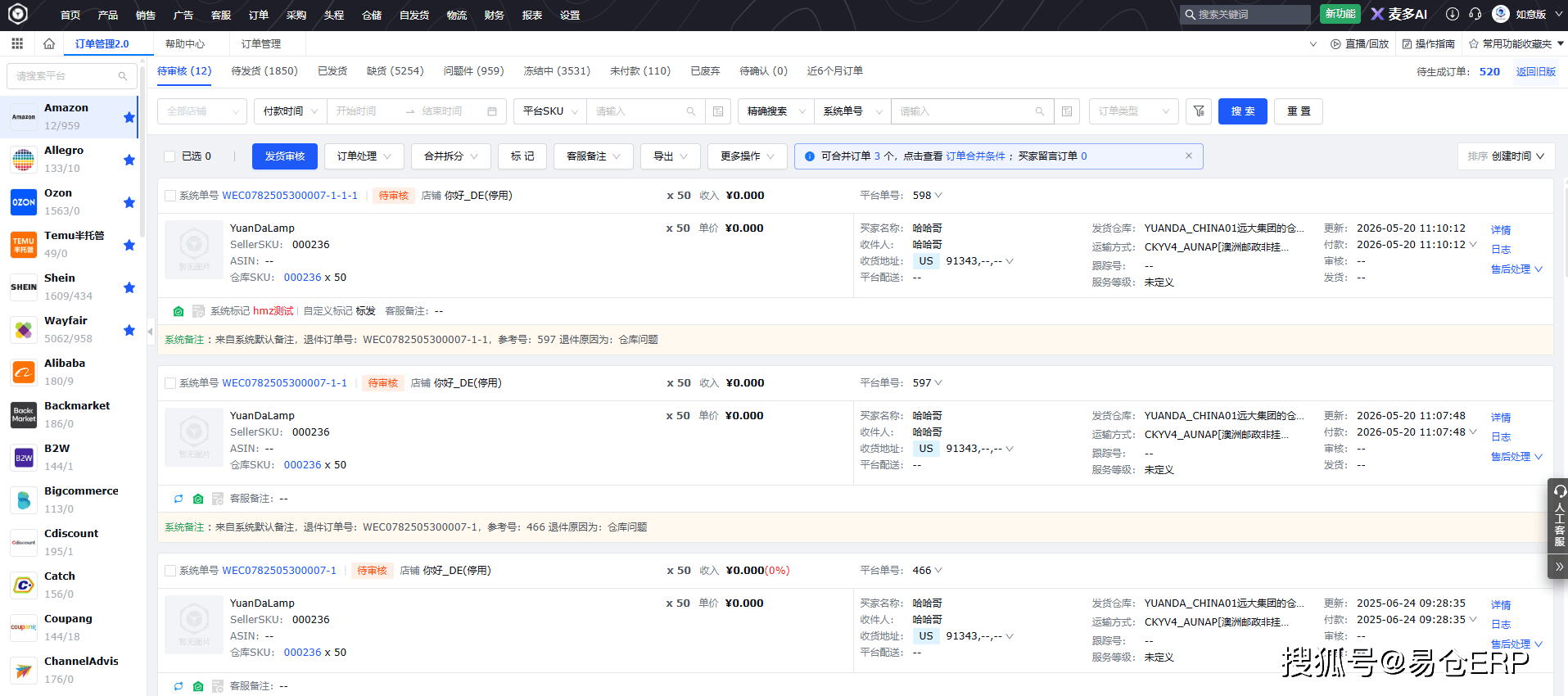
Task: Expand the 更多操作 dropdown menu
Action: click(748, 156)
